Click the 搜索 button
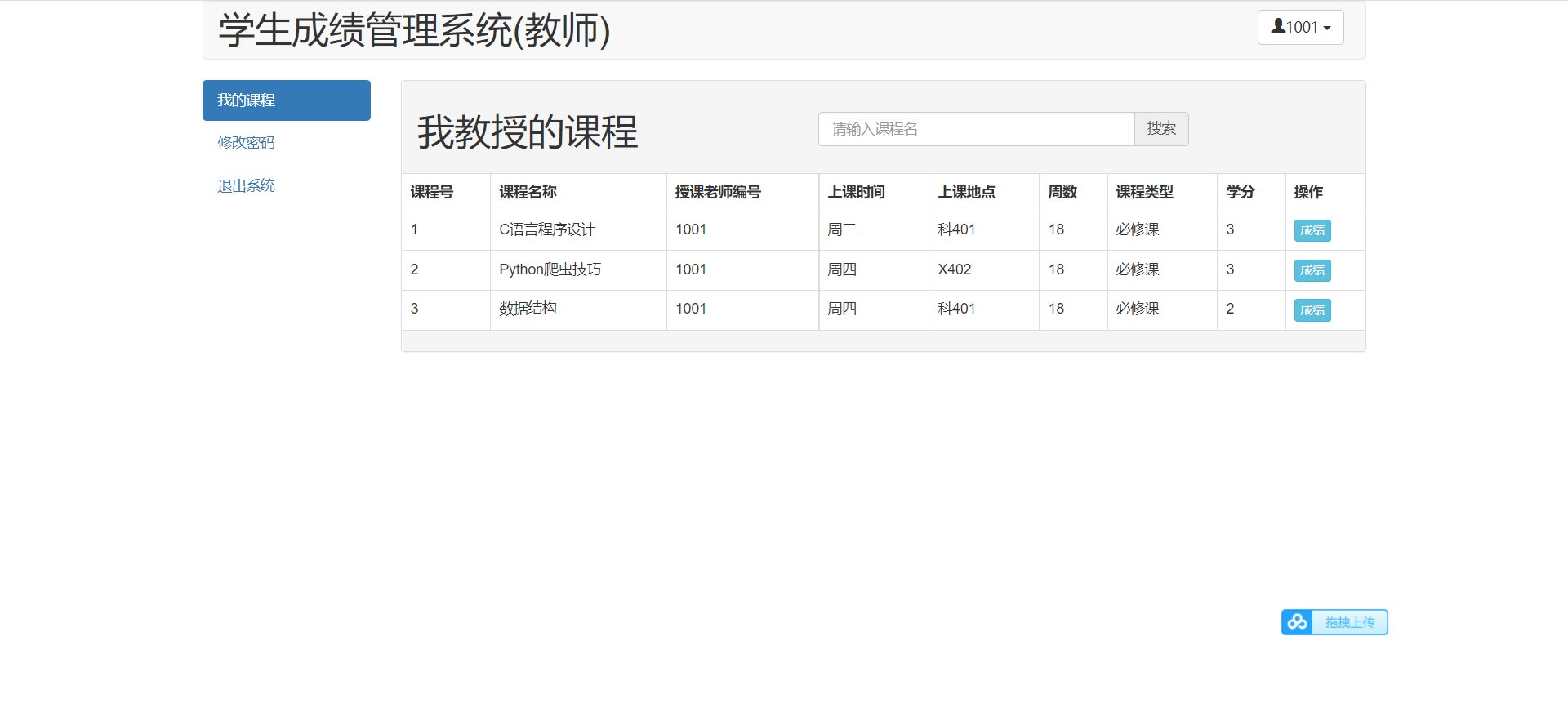This screenshot has width=1568, height=712. [1161, 129]
